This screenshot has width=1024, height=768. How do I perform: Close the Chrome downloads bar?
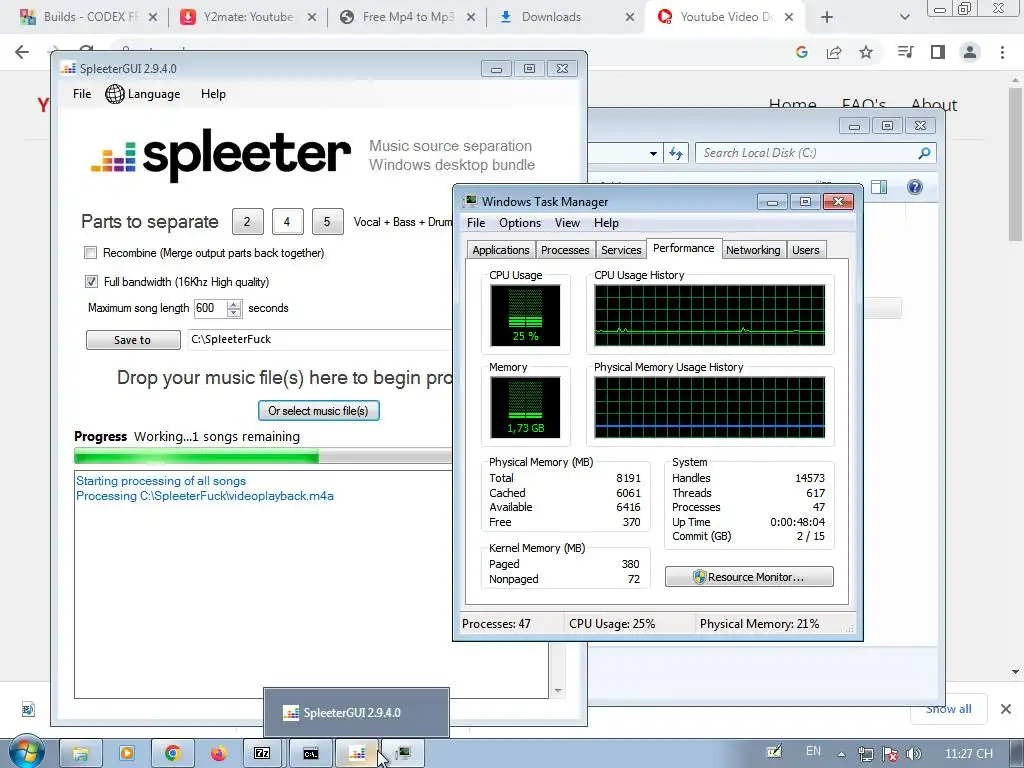click(1006, 709)
